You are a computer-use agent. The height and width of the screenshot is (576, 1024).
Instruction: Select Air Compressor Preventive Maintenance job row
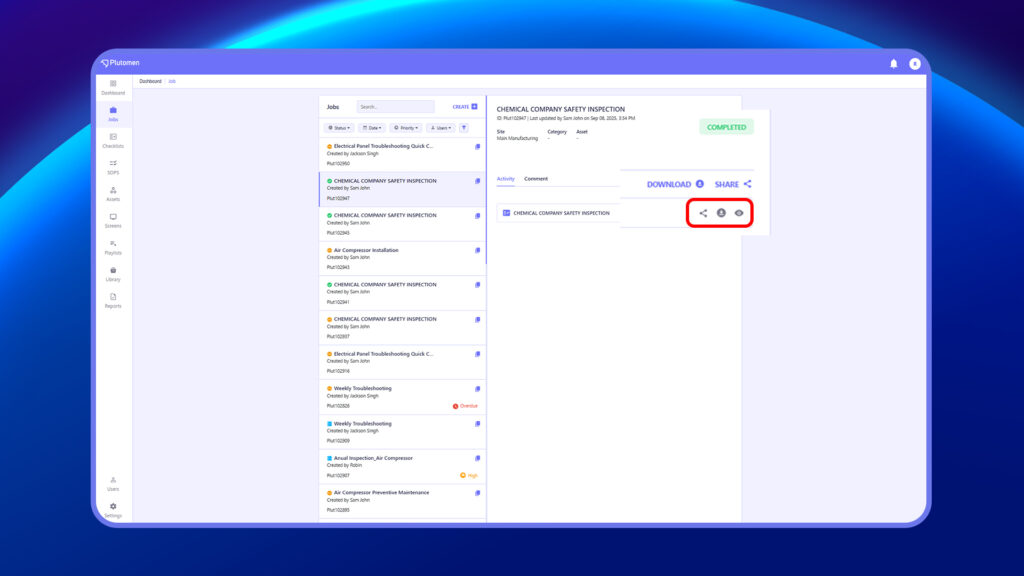tap(402, 501)
